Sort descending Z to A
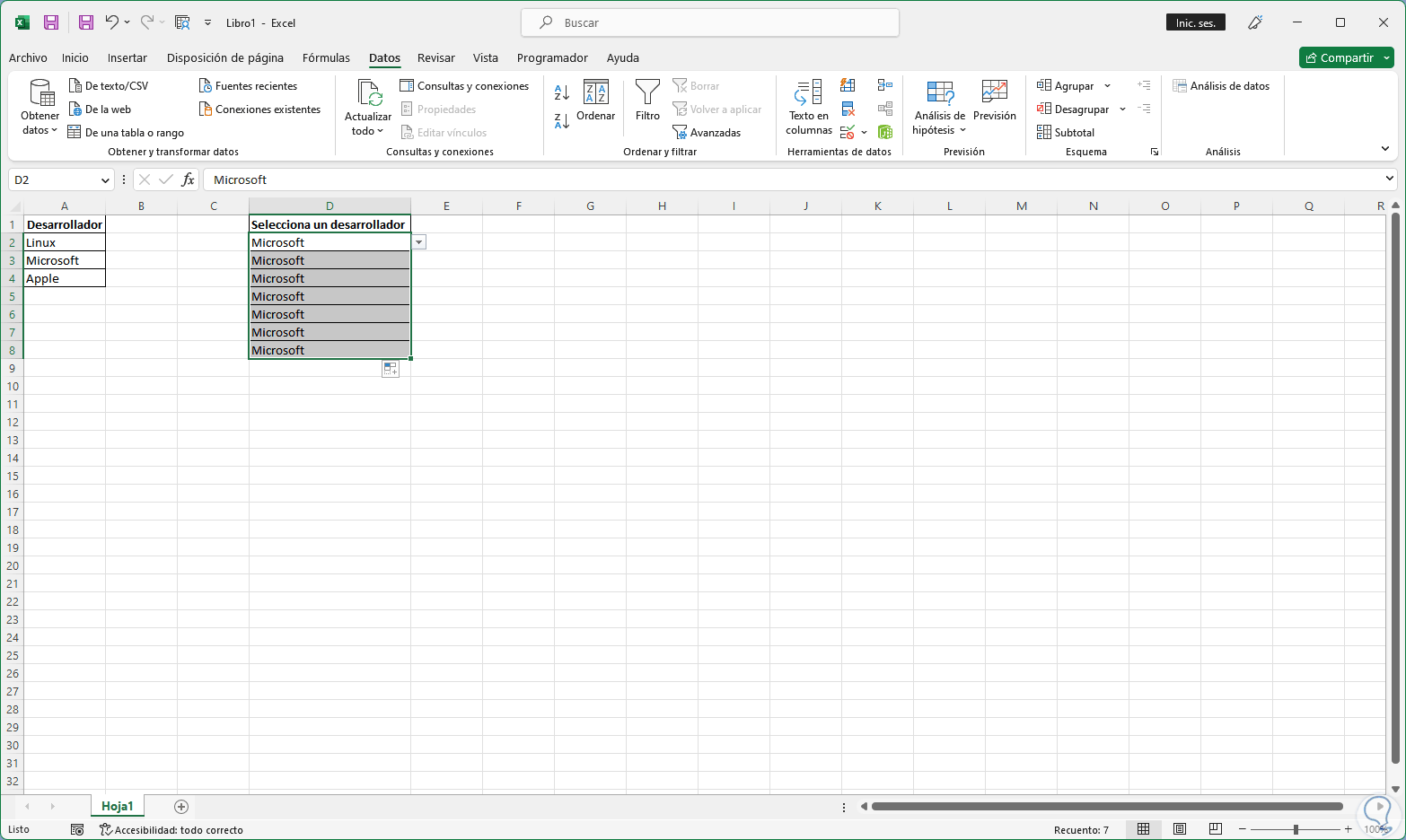Image resolution: width=1406 pixels, height=840 pixels. tap(562, 121)
